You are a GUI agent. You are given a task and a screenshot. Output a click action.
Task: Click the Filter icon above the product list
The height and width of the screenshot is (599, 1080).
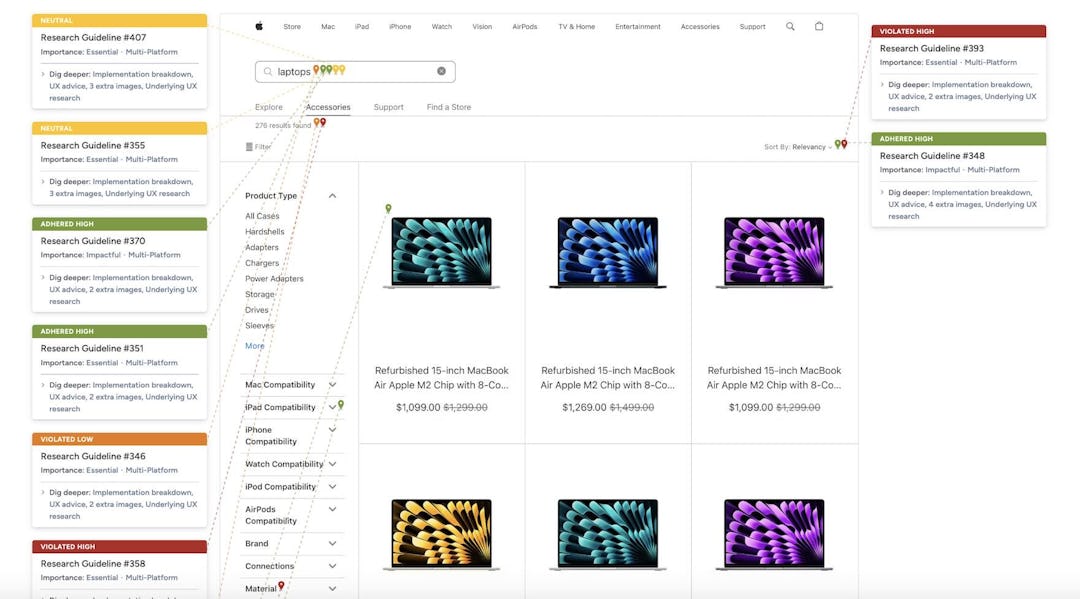click(x=250, y=147)
